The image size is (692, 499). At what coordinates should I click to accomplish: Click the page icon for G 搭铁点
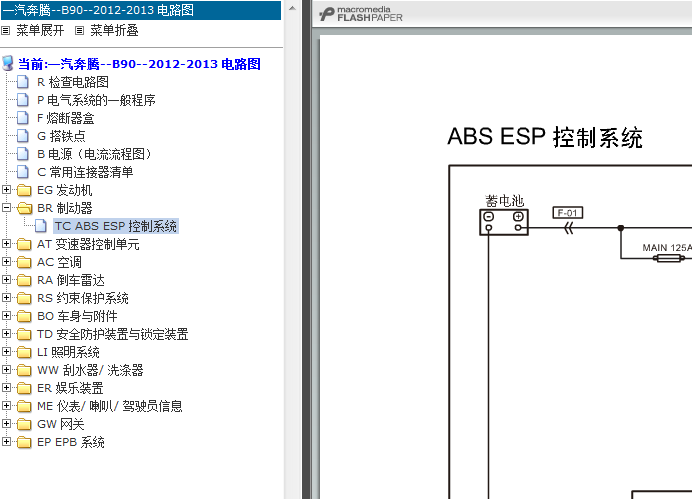click(23, 136)
